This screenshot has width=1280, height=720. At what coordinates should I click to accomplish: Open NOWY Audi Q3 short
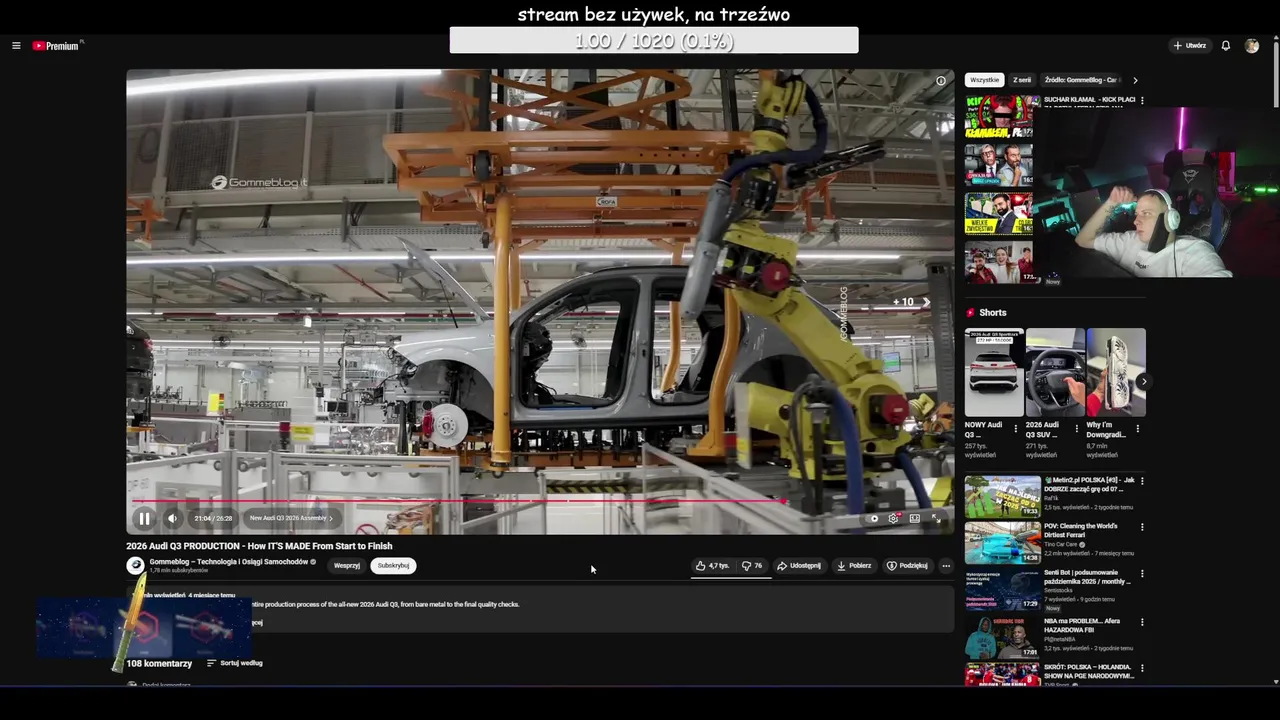click(x=994, y=372)
